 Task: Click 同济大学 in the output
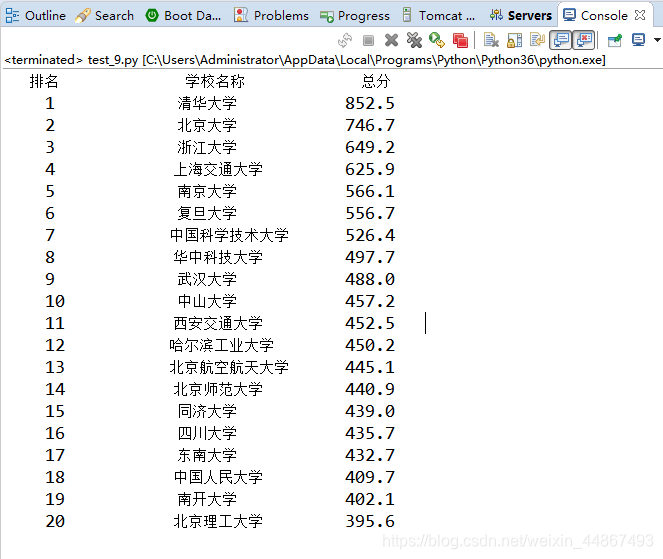point(207,411)
